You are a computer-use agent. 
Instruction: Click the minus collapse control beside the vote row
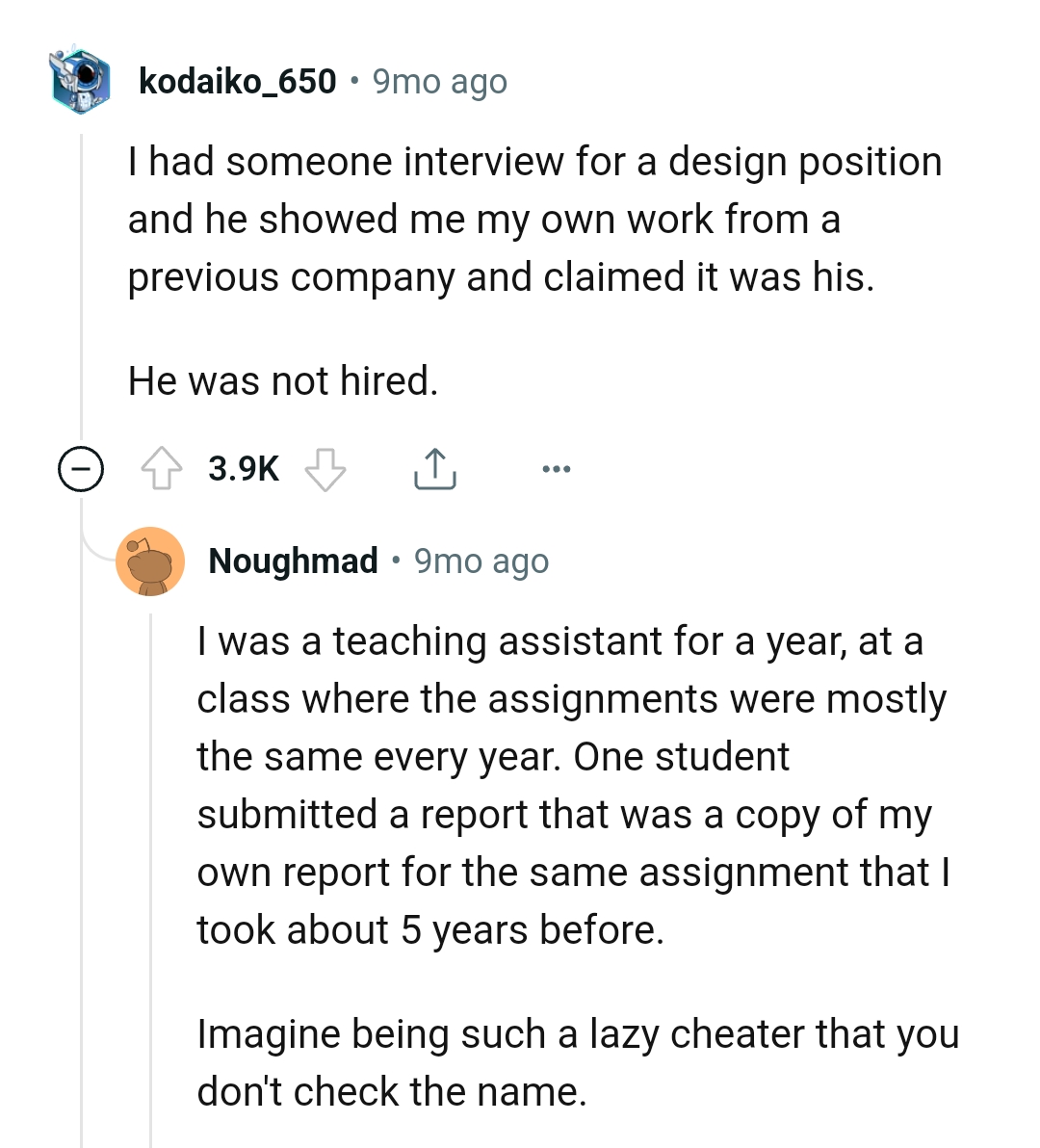tap(82, 469)
